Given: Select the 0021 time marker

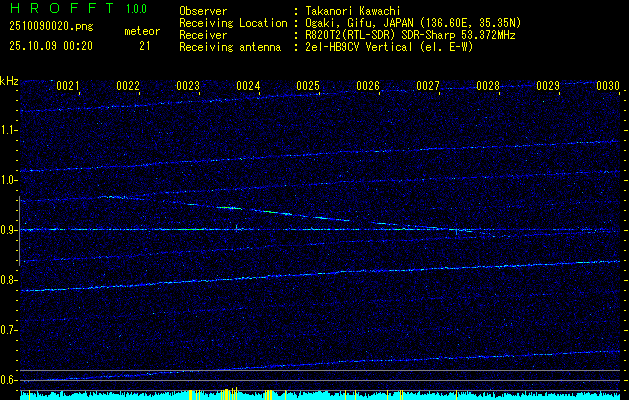Looking at the screenshot, I should pyautogui.click(x=68, y=87).
